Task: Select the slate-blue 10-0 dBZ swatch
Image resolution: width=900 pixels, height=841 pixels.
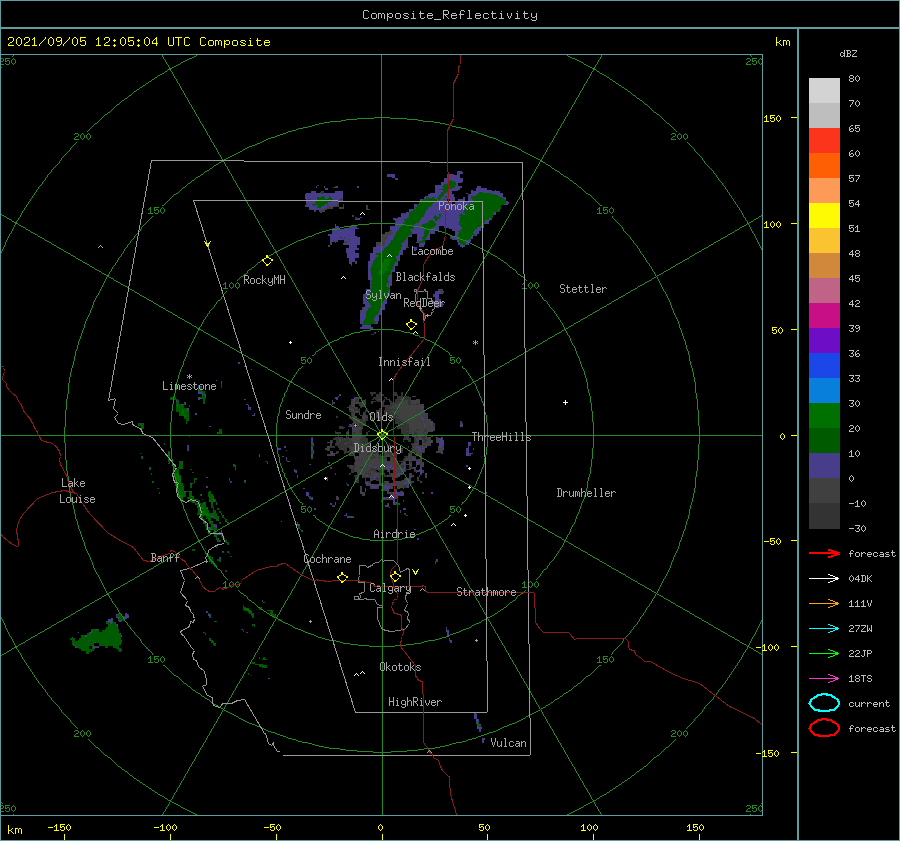Action: [824, 466]
